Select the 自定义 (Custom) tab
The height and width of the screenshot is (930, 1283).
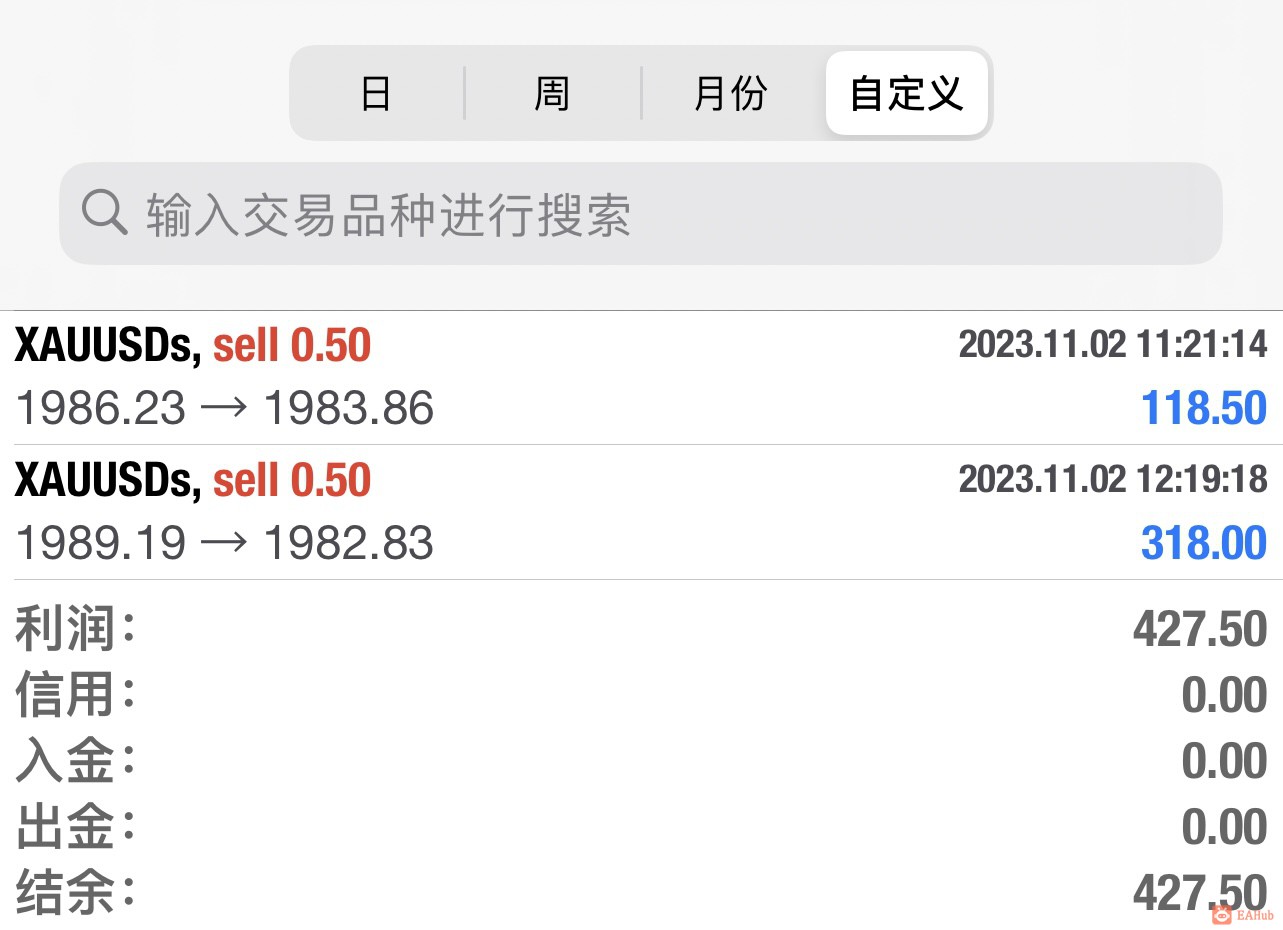click(906, 94)
